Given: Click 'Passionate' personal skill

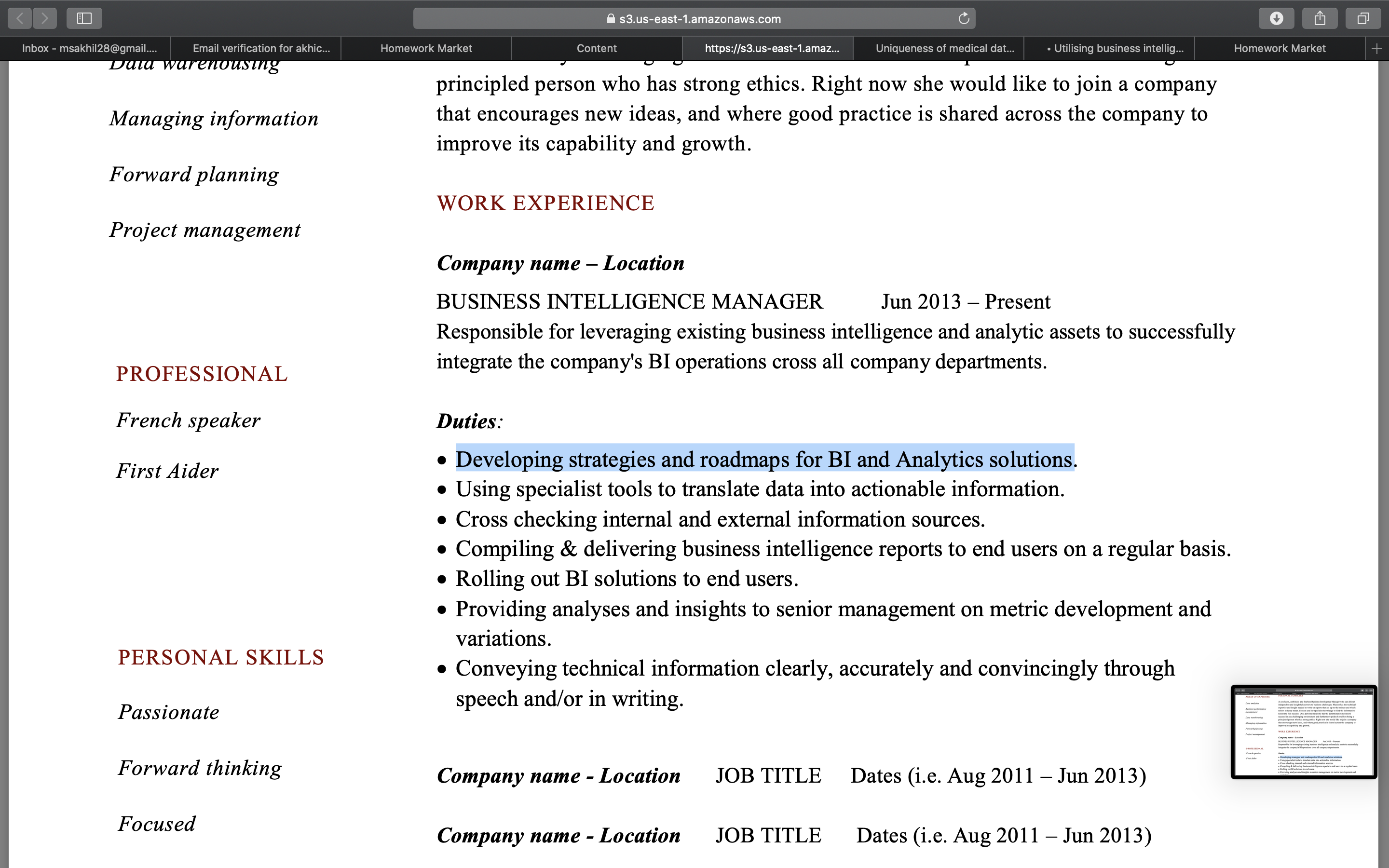Looking at the screenshot, I should (x=169, y=712).
